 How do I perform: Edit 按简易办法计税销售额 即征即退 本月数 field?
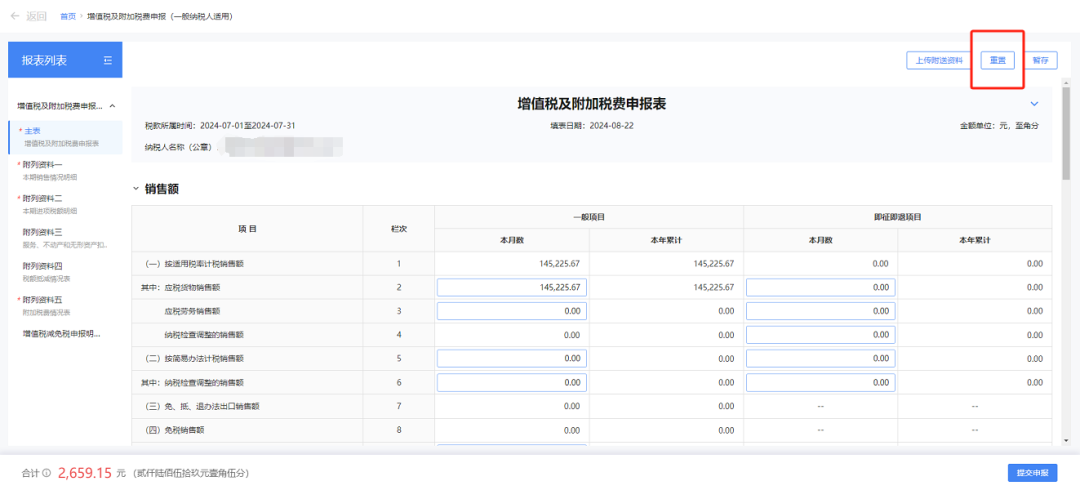[820, 359]
